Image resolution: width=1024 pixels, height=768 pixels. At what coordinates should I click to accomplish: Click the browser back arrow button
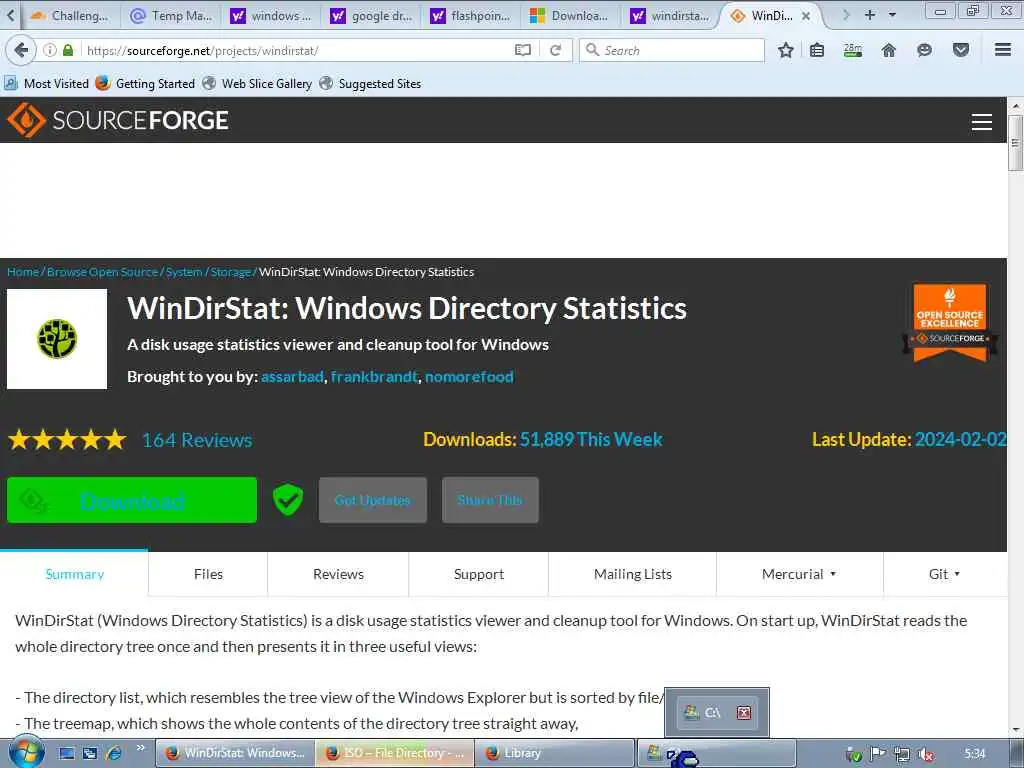click(x=21, y=50)
